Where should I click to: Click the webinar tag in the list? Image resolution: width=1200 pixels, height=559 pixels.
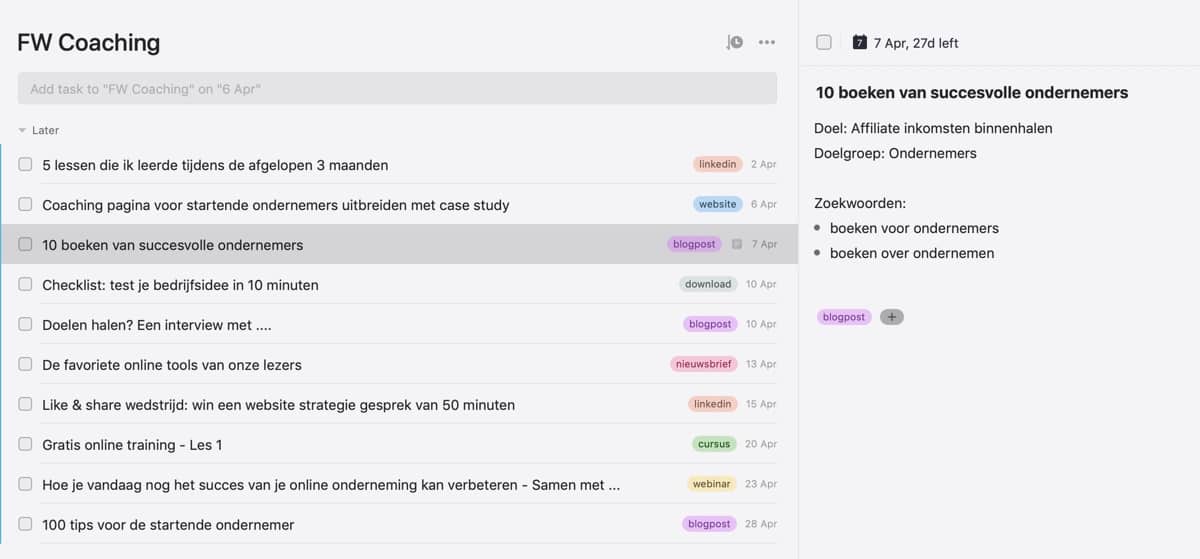[711, 484]
